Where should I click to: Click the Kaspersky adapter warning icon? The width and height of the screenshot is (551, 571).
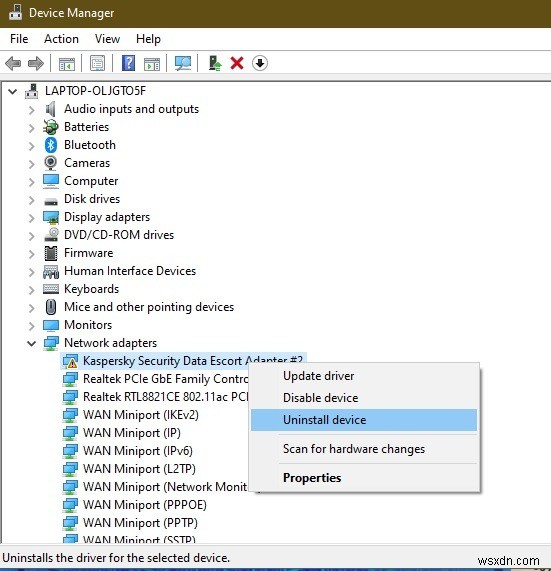70,361
